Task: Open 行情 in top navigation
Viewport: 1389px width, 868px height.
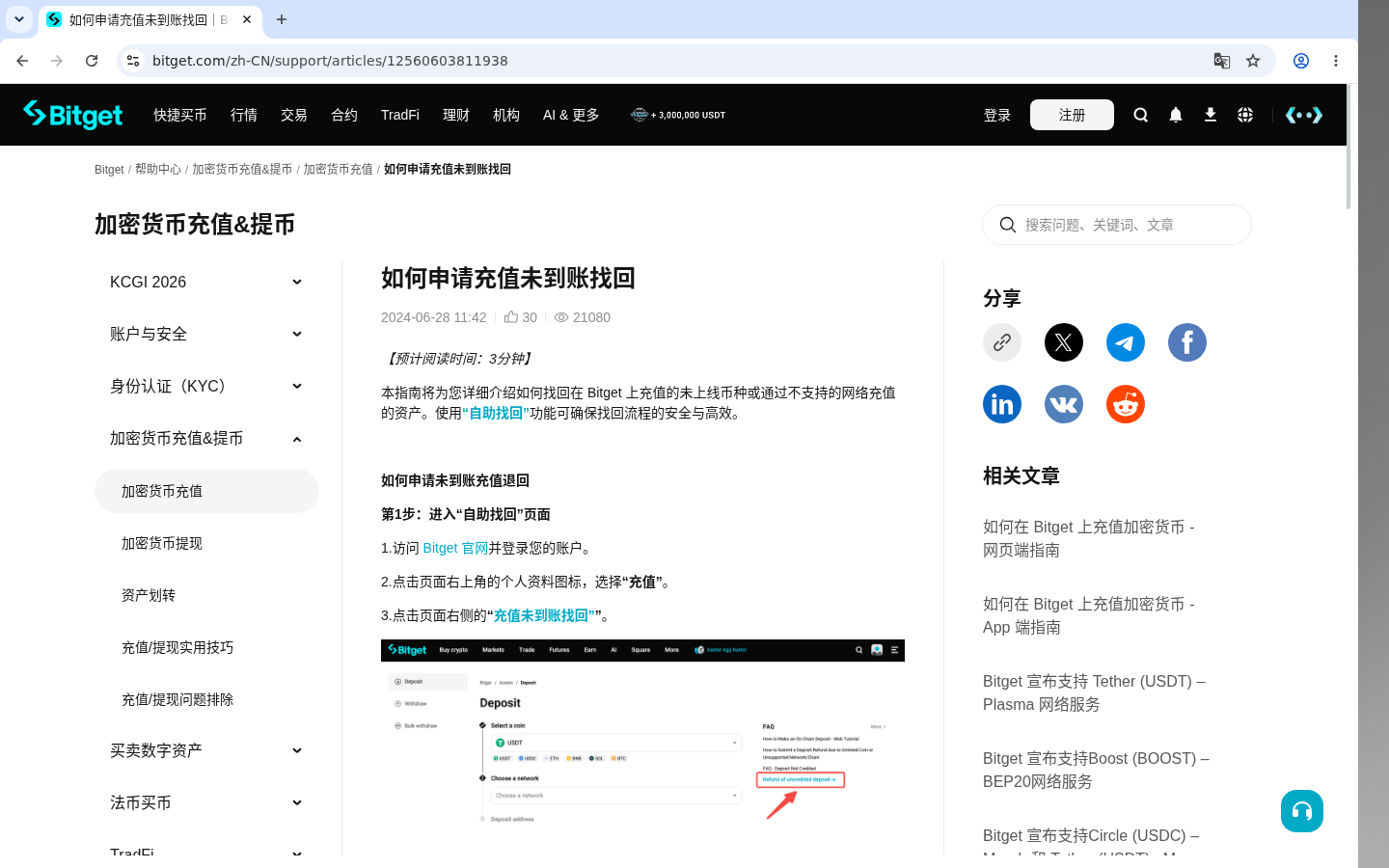Action: (244, 115)
